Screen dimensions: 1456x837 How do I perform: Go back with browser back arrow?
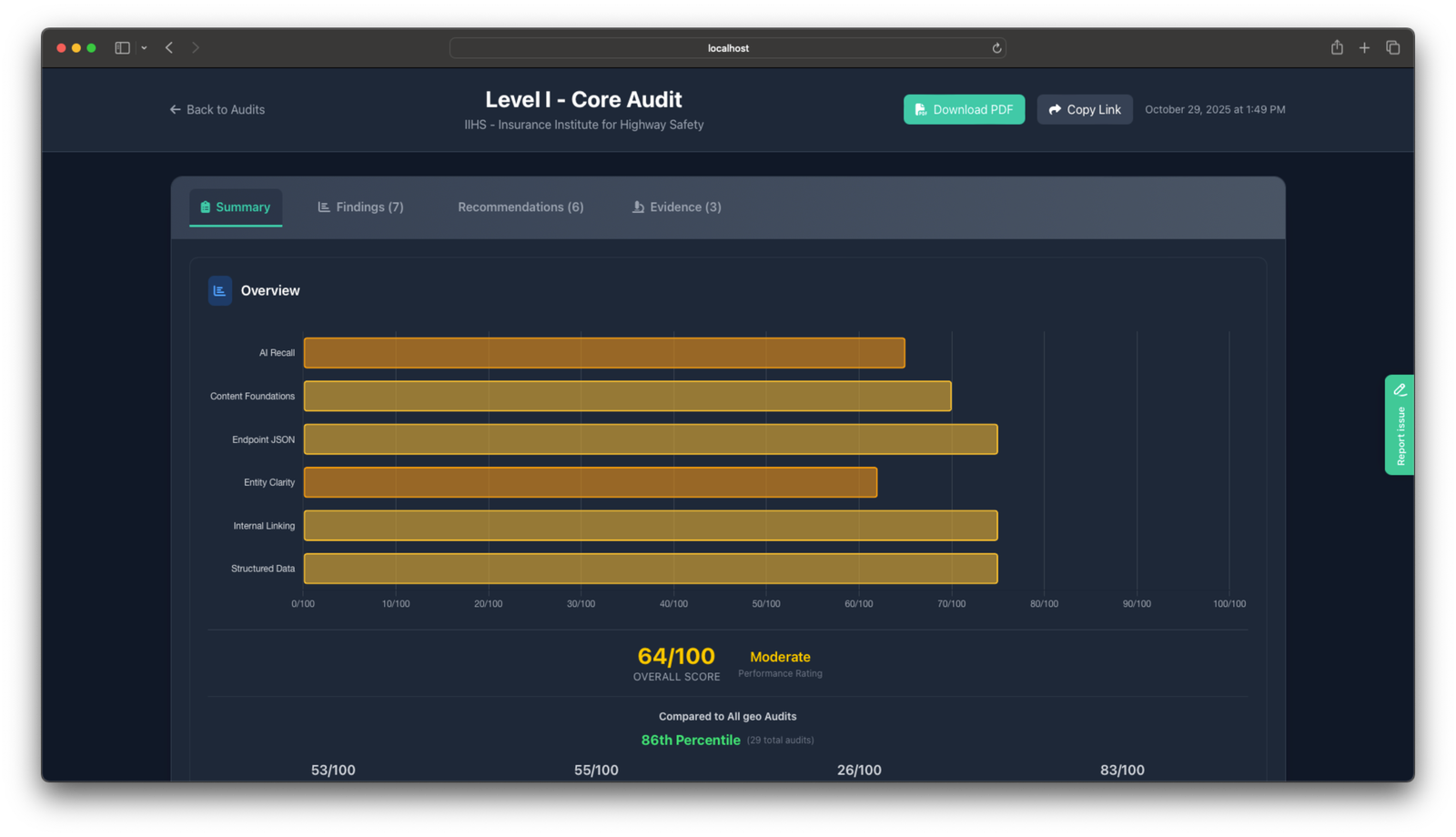point(169,47)
